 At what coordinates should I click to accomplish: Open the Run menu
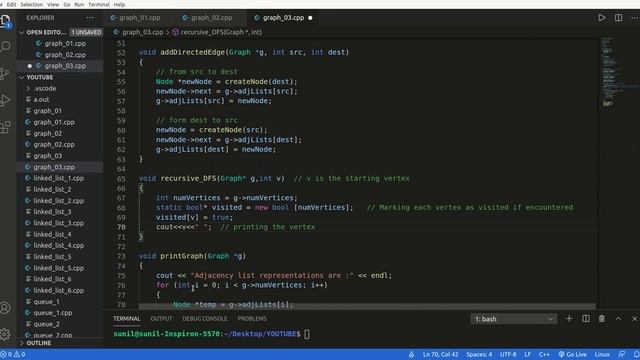[x=79, y=4]
